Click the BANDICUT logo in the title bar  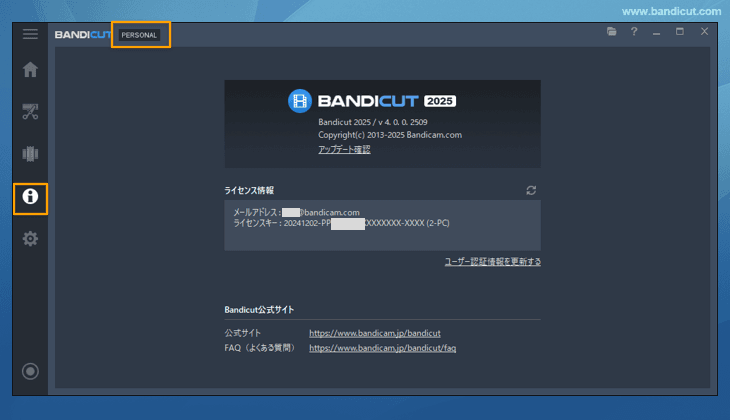point(83,35)
